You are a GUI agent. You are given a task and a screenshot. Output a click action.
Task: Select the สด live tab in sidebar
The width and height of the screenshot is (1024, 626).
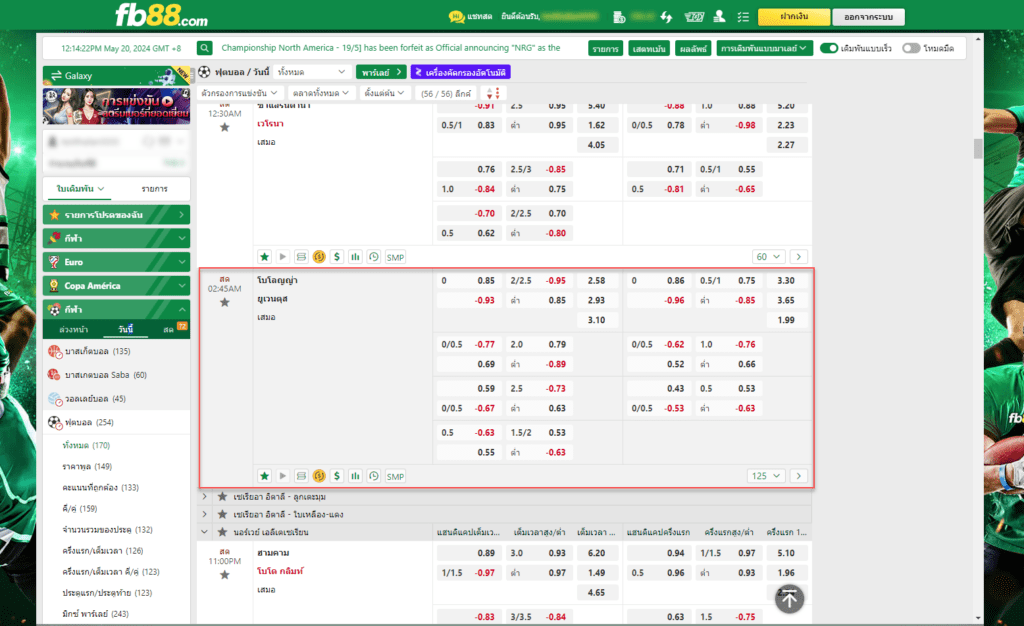(x=168, y=330)
